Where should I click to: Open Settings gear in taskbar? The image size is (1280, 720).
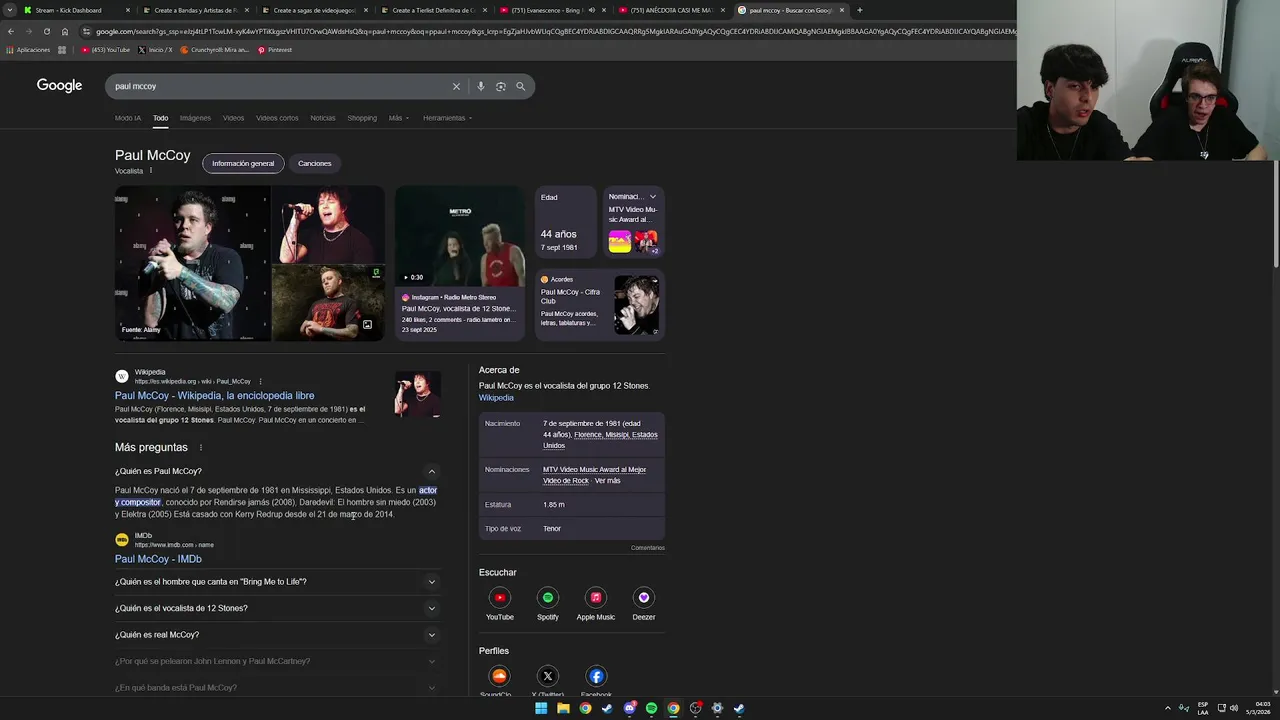click(717, 708)
